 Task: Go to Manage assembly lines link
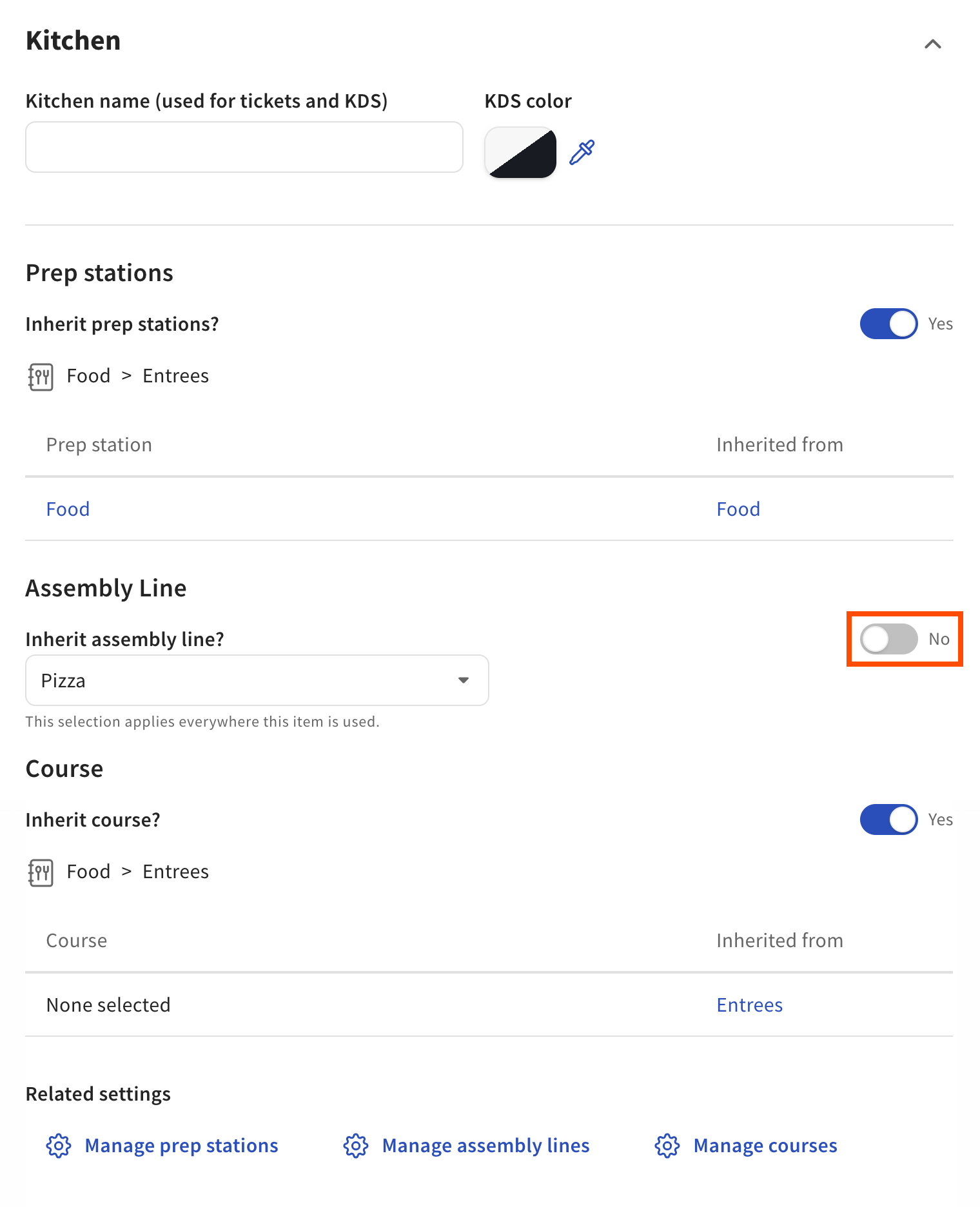486,1146
